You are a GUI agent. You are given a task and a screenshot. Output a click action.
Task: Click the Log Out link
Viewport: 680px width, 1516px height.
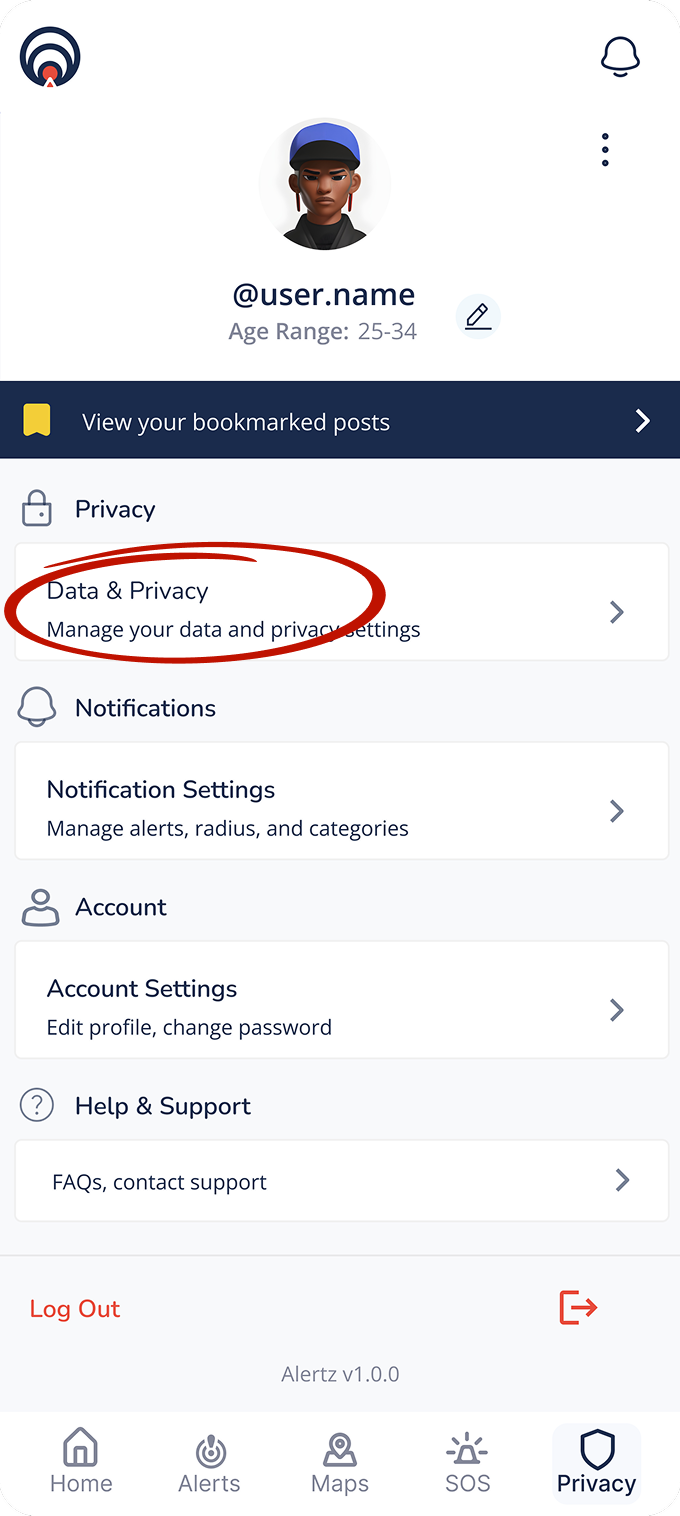(75, 1309)
